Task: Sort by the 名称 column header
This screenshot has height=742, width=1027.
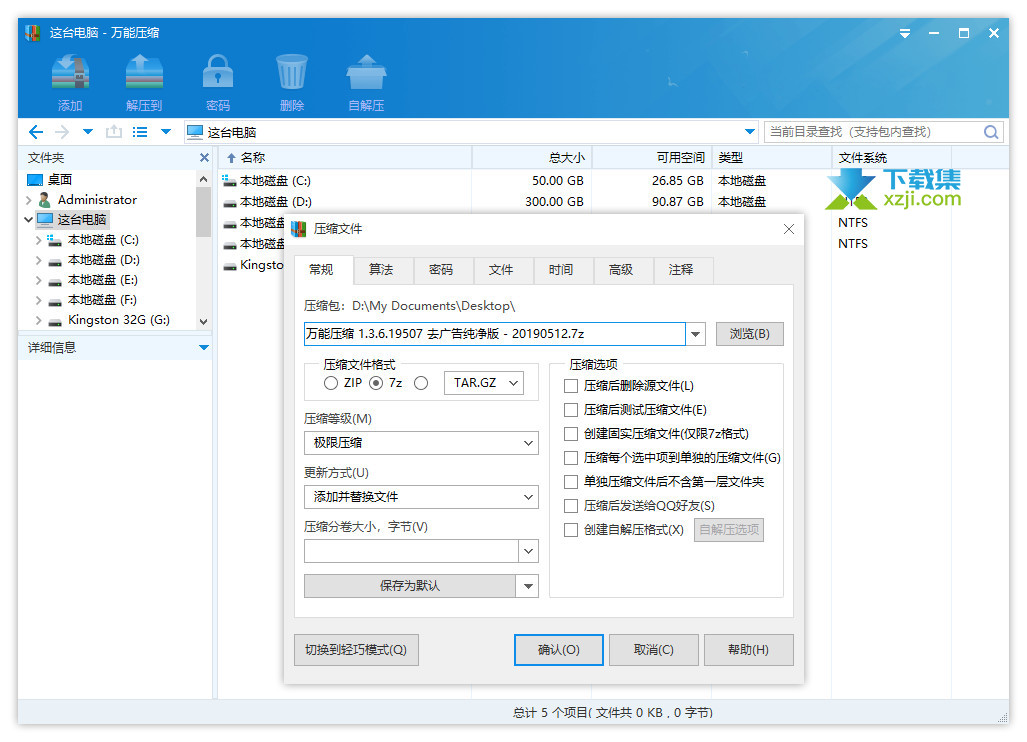Action: click(x=346, y=158)
